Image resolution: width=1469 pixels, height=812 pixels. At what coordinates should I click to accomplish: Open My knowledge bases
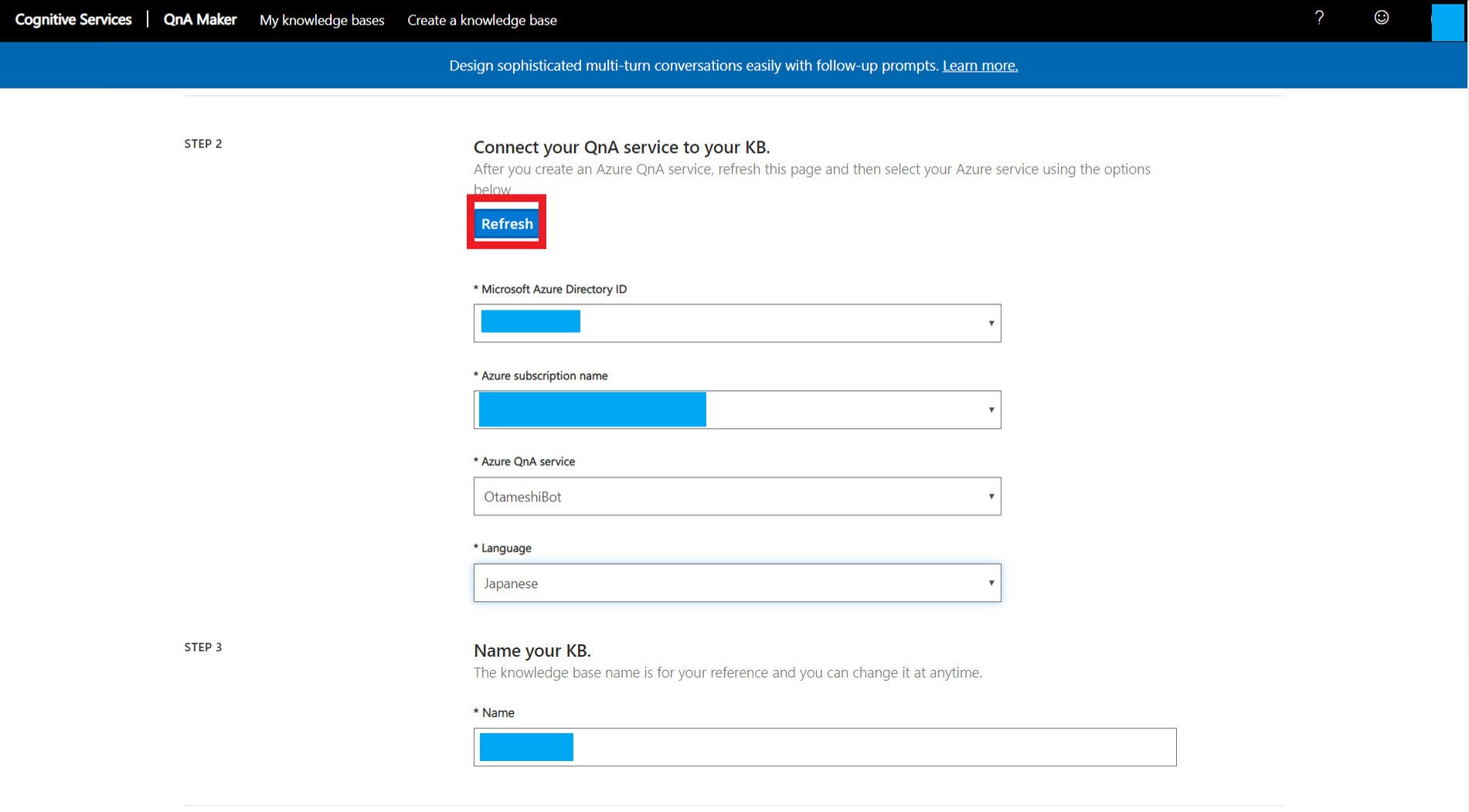(x=321, y=20)
